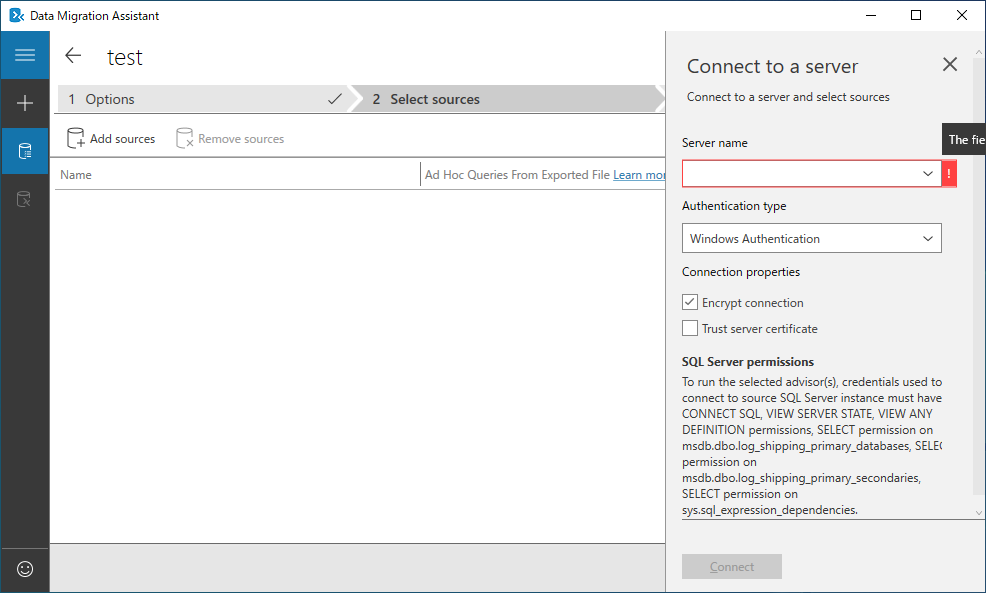This screenshot has height=593, width=986.
Task: Open the Learn more link
Action: (639, 175)
